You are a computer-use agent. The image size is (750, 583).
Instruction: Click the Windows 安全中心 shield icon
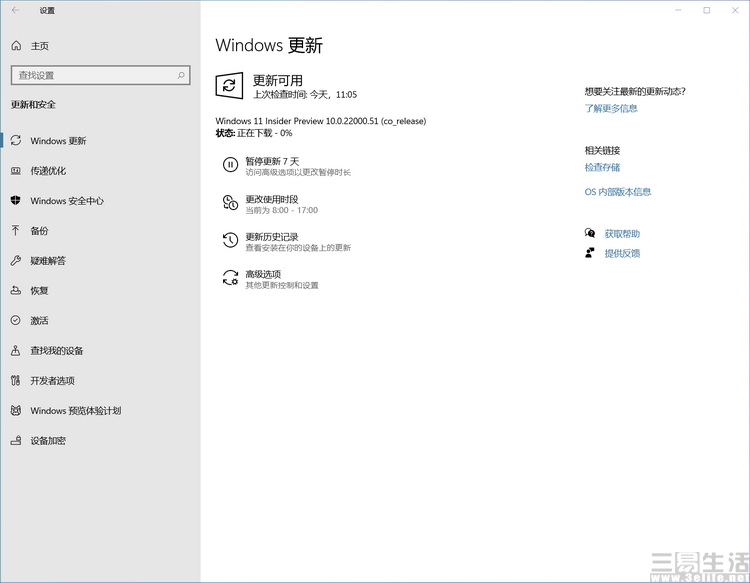coord(16,200)
